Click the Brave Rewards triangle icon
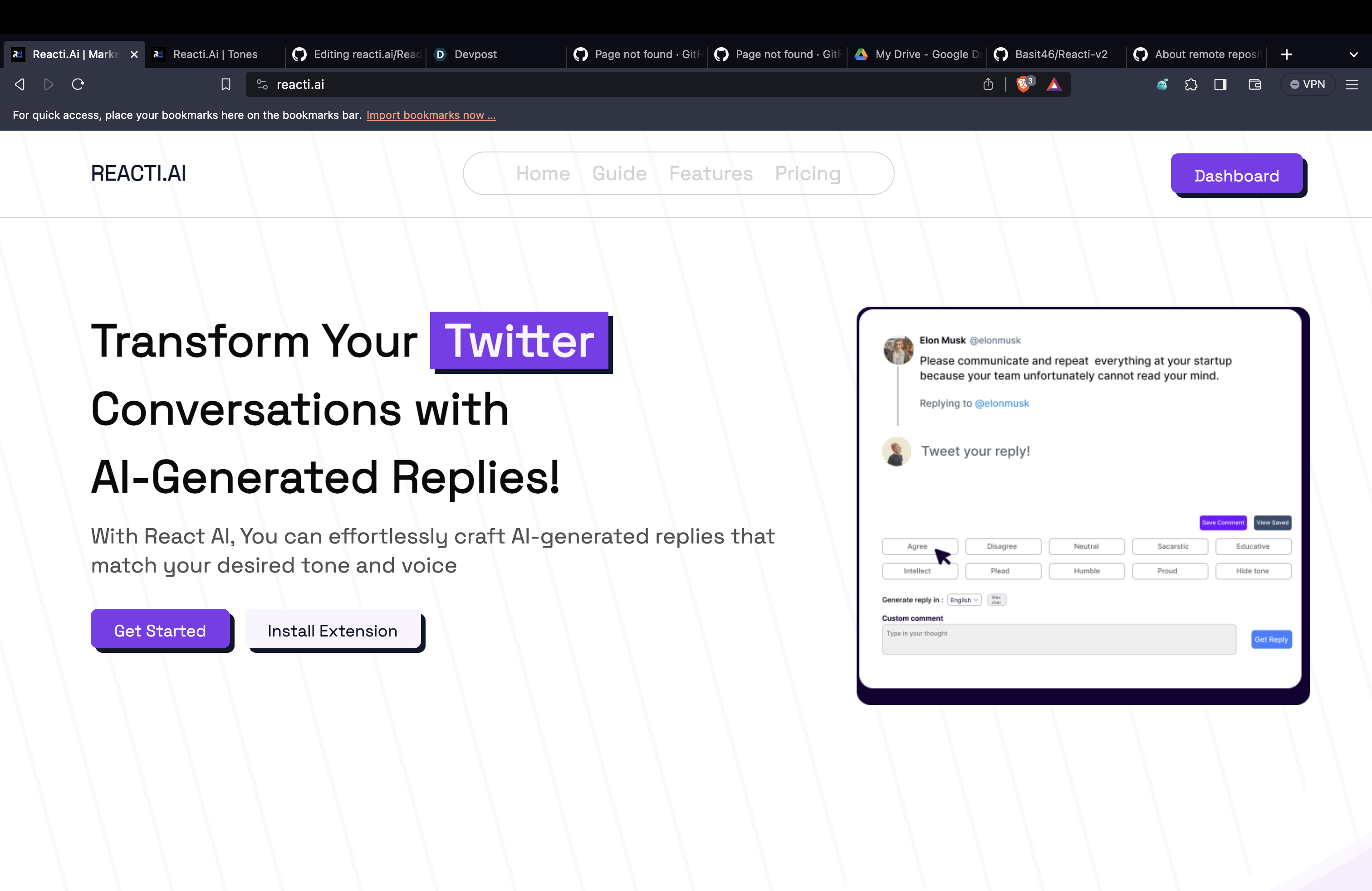This screenshot has width=1372, height=891. click(1054, 85)
